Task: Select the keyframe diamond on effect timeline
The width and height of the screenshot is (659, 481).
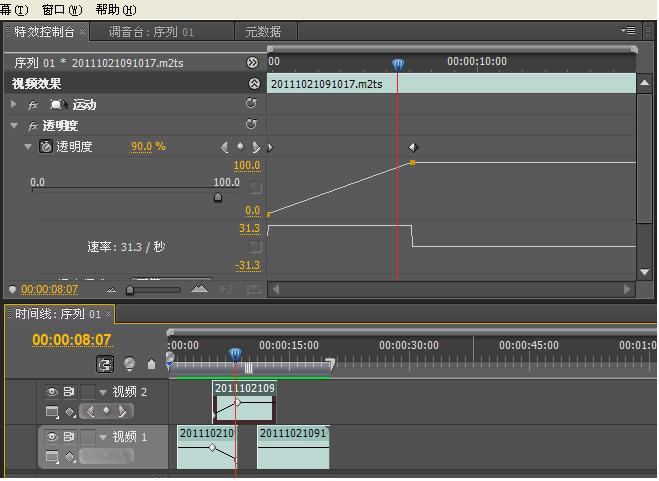Action: pos(413,147)
